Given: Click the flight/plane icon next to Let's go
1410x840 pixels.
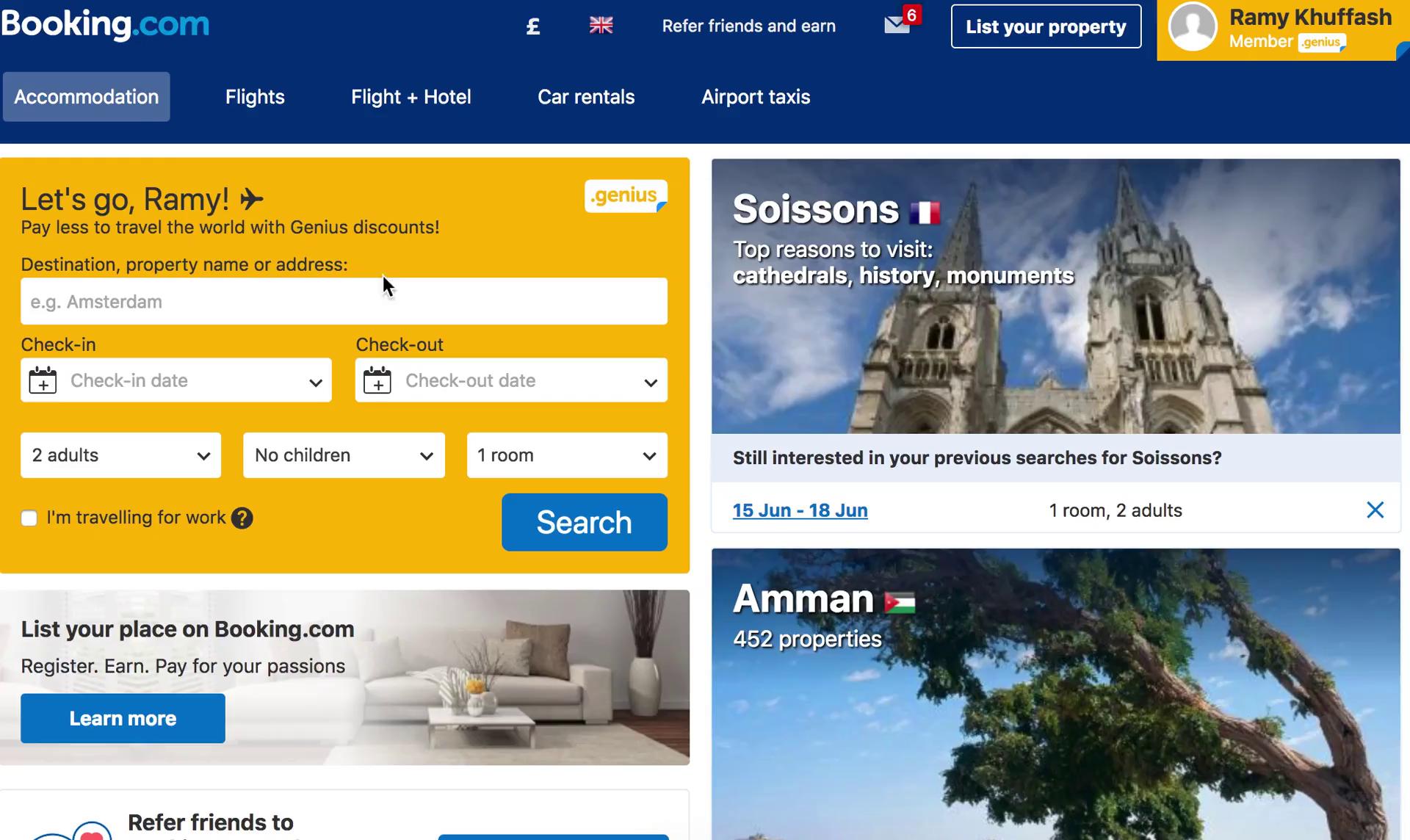Looking at the screenshot, I should (x=253, y=198).
